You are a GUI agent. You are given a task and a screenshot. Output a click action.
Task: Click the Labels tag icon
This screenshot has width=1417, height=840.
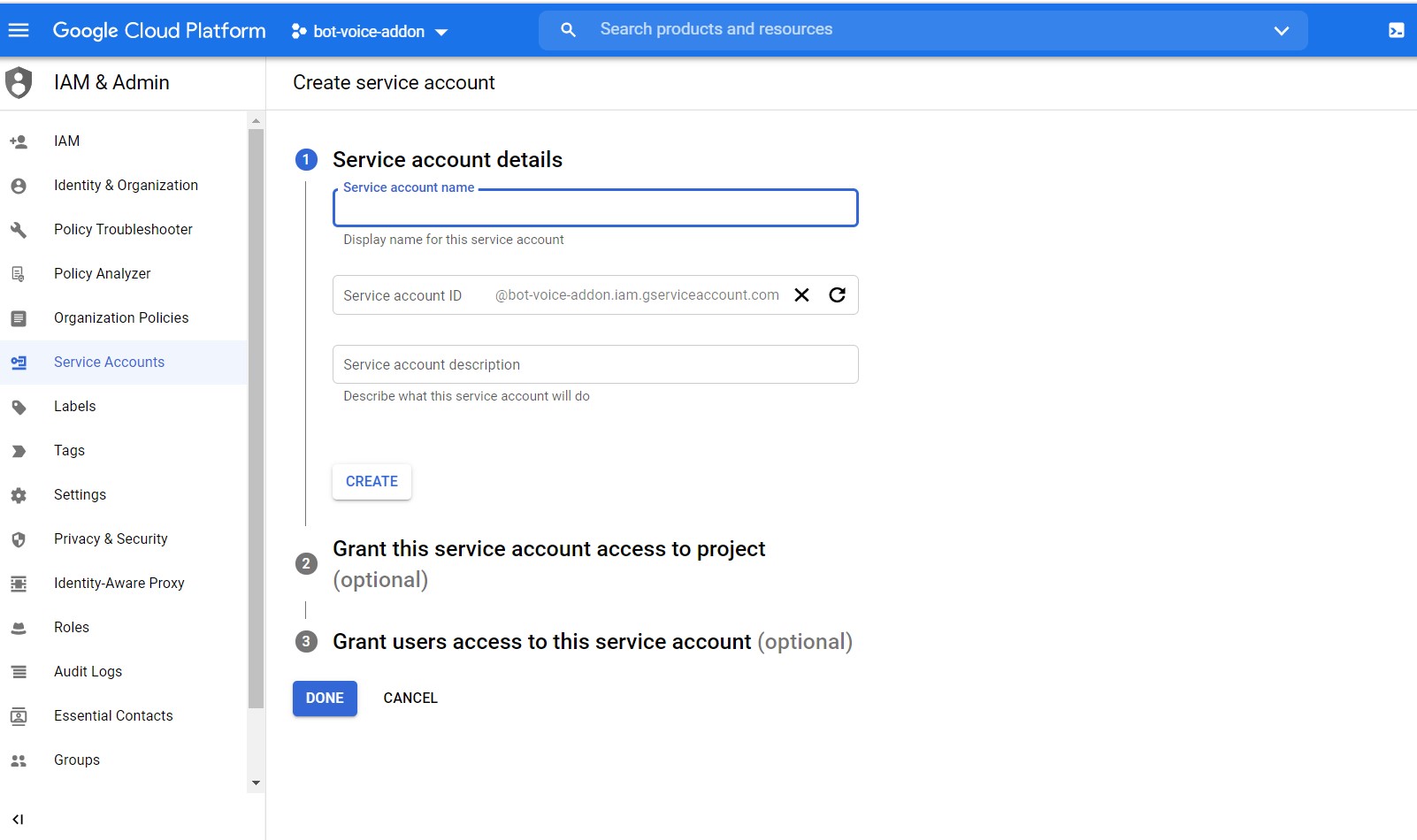[19, 407]
